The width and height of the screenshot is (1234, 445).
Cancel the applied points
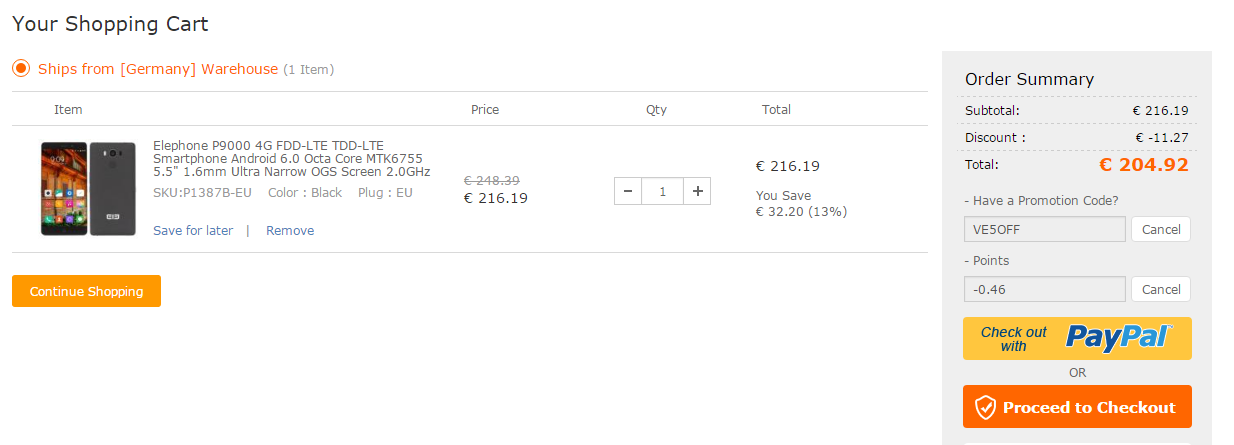[x=1161, y=289]
